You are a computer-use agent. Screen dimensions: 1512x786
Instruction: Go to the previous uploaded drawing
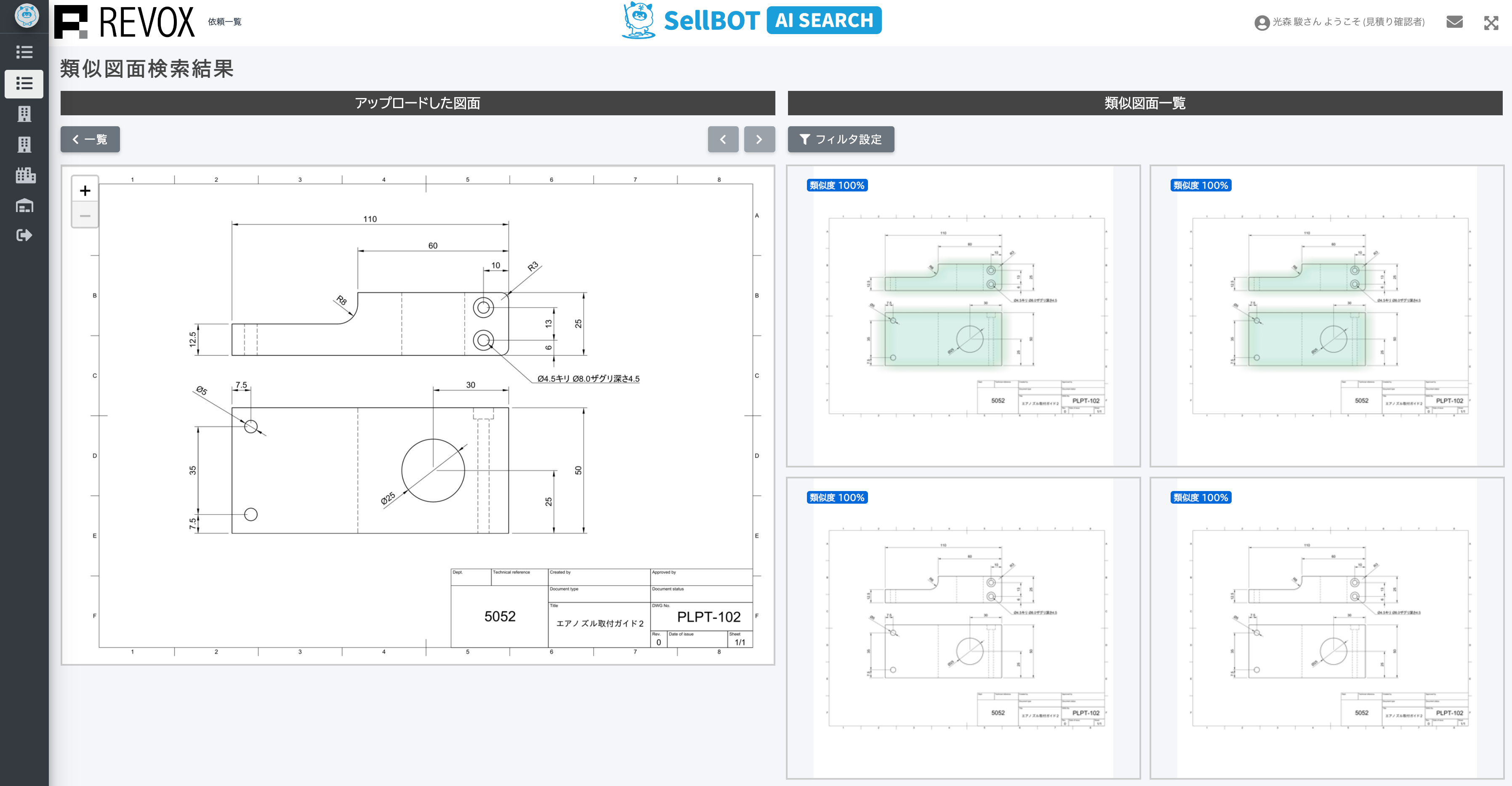point(723,140)
